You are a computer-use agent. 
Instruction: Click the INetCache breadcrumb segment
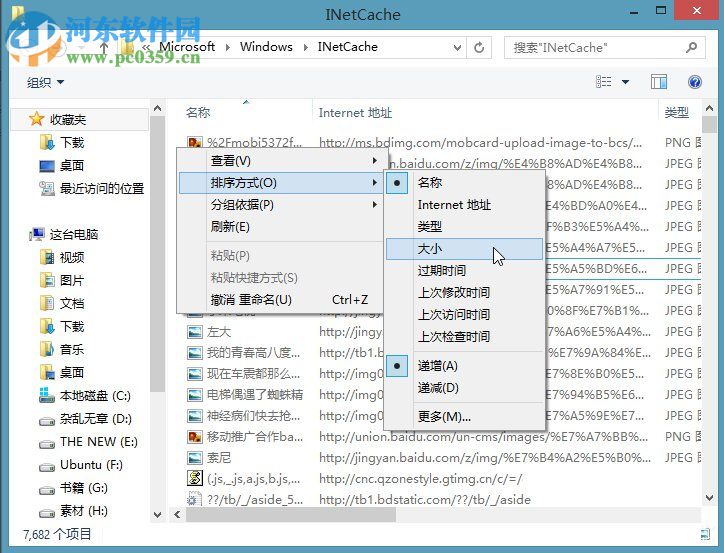(348, 47)
